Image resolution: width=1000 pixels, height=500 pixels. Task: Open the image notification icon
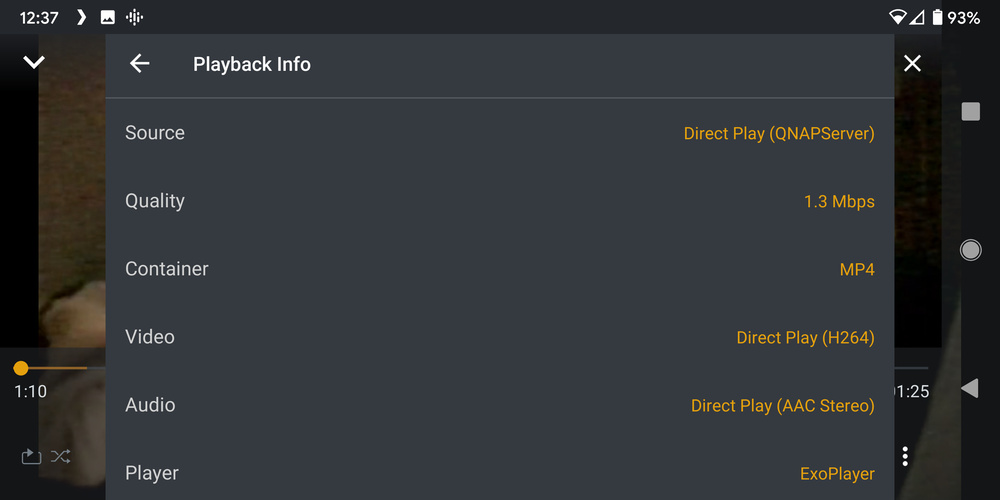coord(108,17)
